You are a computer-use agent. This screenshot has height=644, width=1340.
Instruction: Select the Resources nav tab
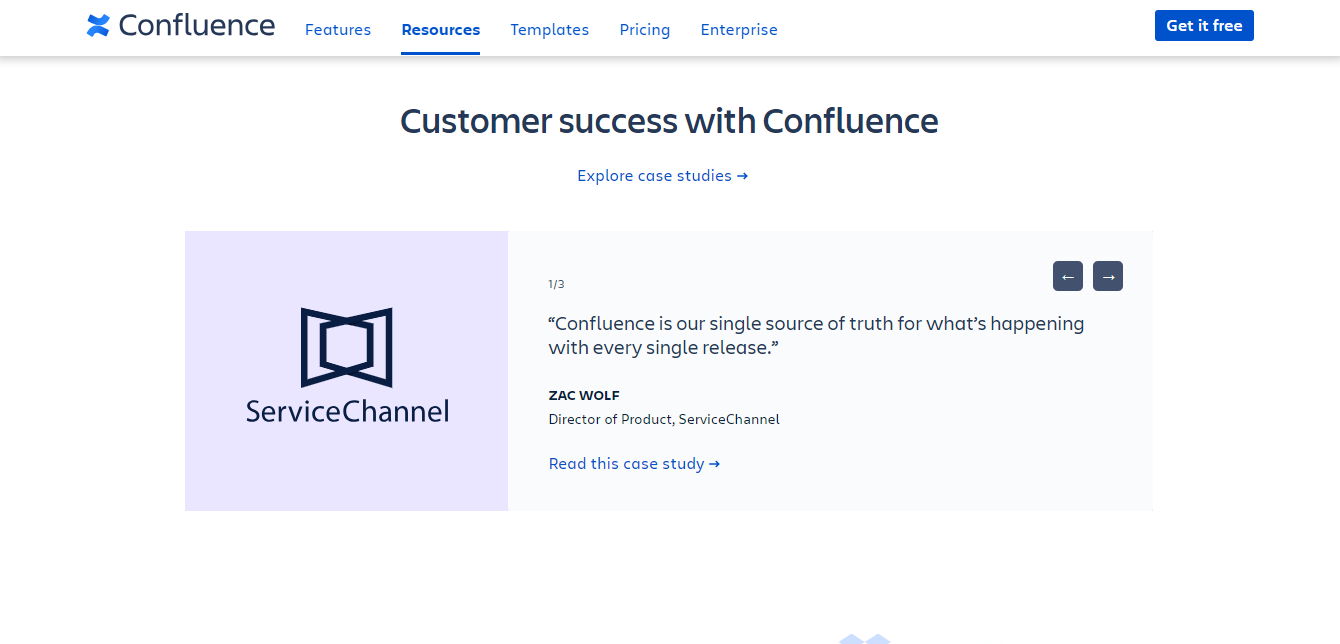coord(441,30)
